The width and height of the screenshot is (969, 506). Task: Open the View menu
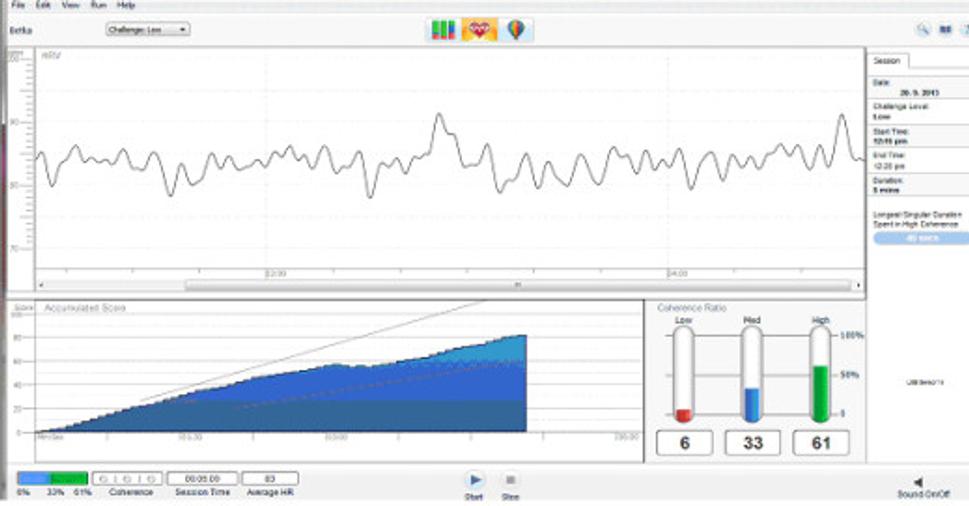pyautogui.click(x=71, y=5)
